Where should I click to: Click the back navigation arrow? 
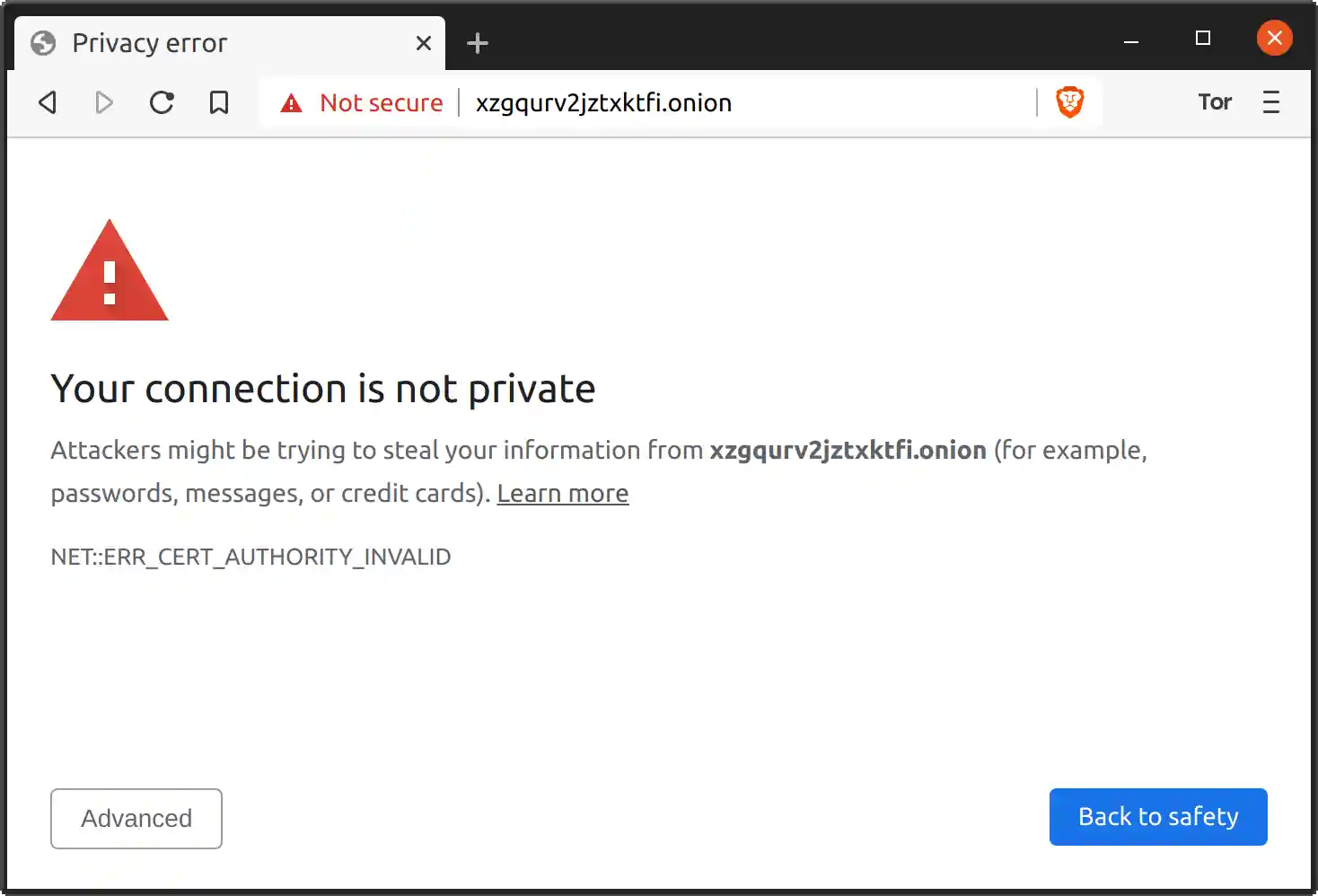(x=48, y=102)
